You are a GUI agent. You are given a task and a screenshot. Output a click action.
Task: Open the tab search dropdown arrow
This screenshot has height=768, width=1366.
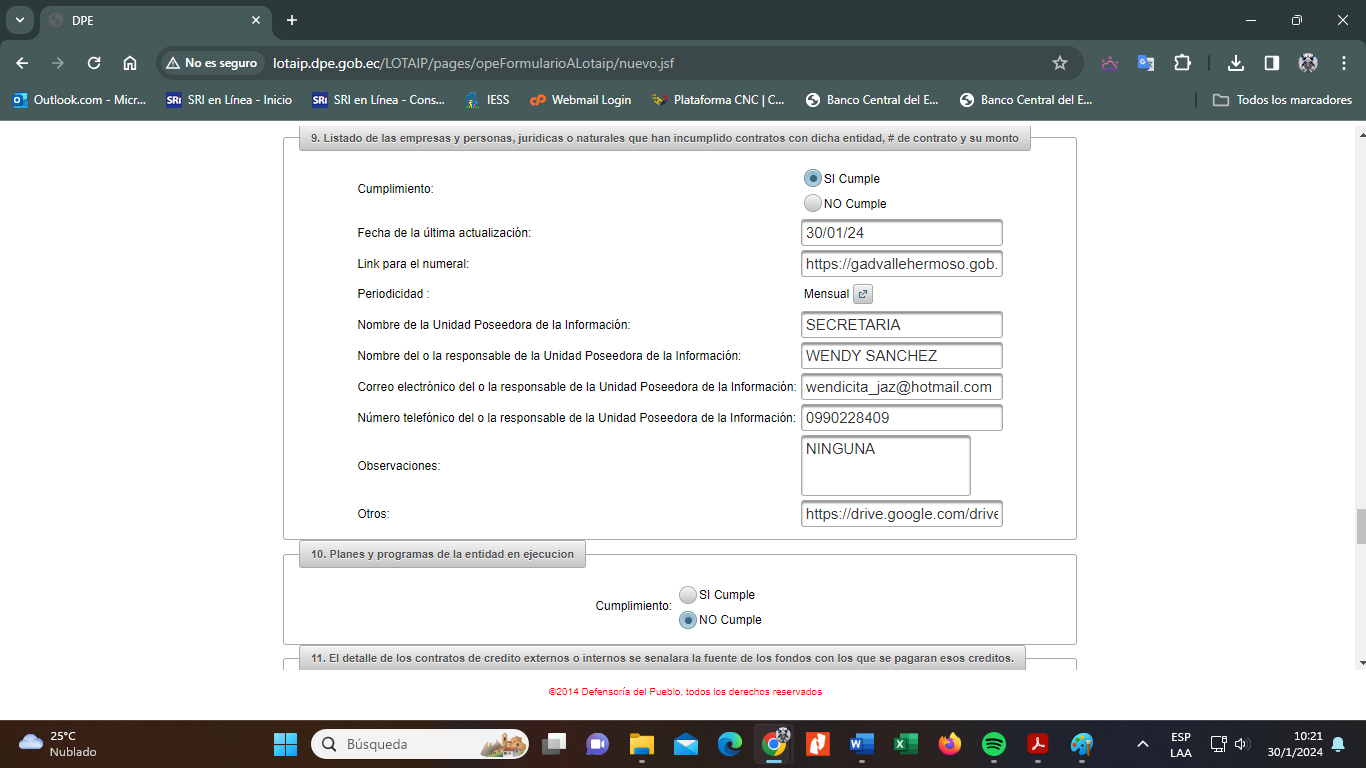point(19,20)
